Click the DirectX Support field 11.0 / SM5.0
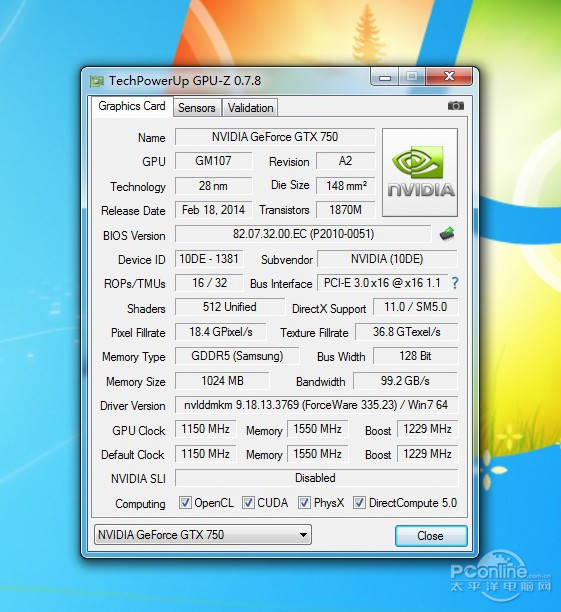This screenshot has width=561, height=612. [415, 307]
